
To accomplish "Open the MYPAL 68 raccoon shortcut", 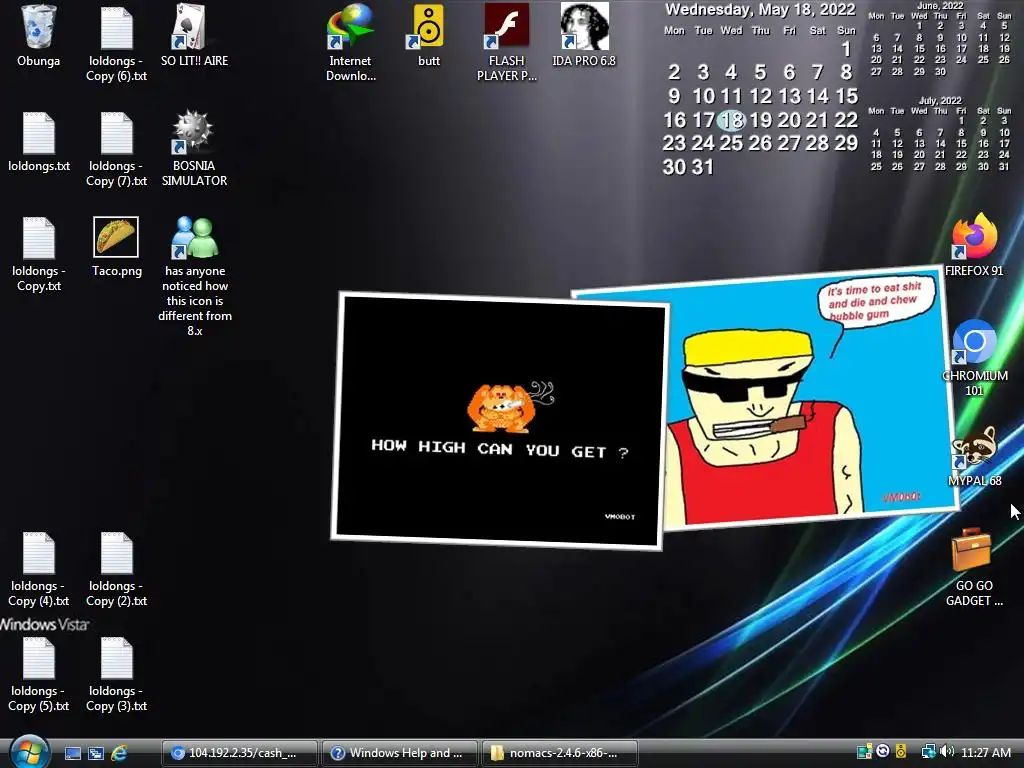I will [974, 457].
